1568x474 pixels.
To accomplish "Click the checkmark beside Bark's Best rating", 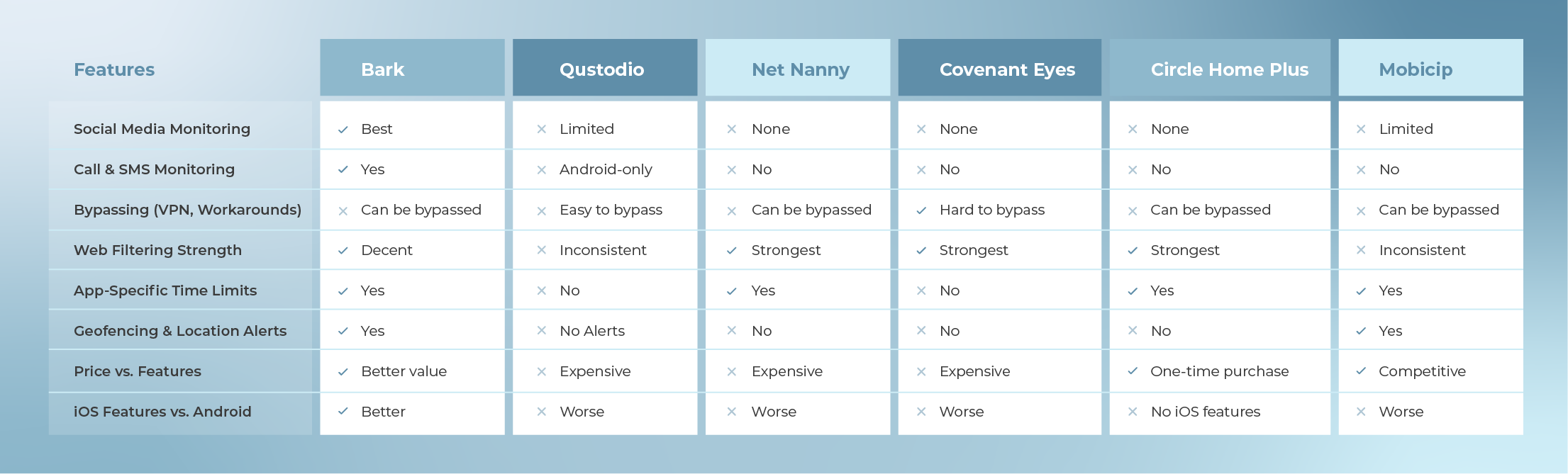I will (x=343, y=130).
